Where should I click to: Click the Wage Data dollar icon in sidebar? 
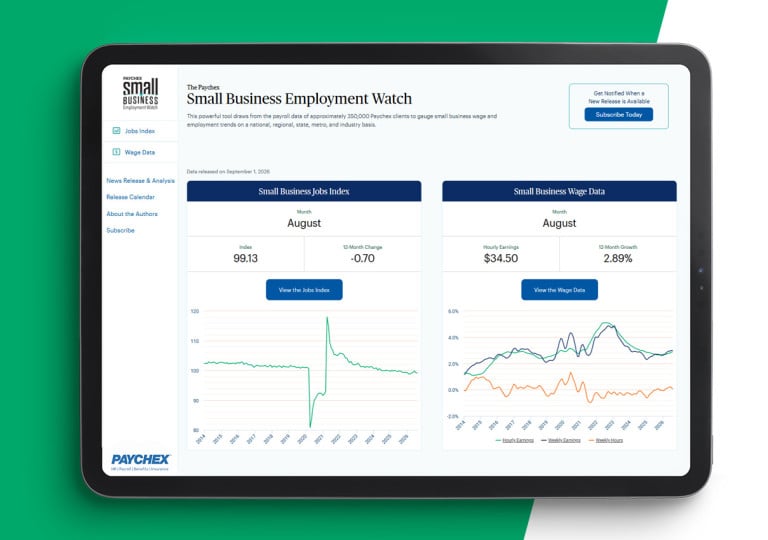tap(116, 152)
